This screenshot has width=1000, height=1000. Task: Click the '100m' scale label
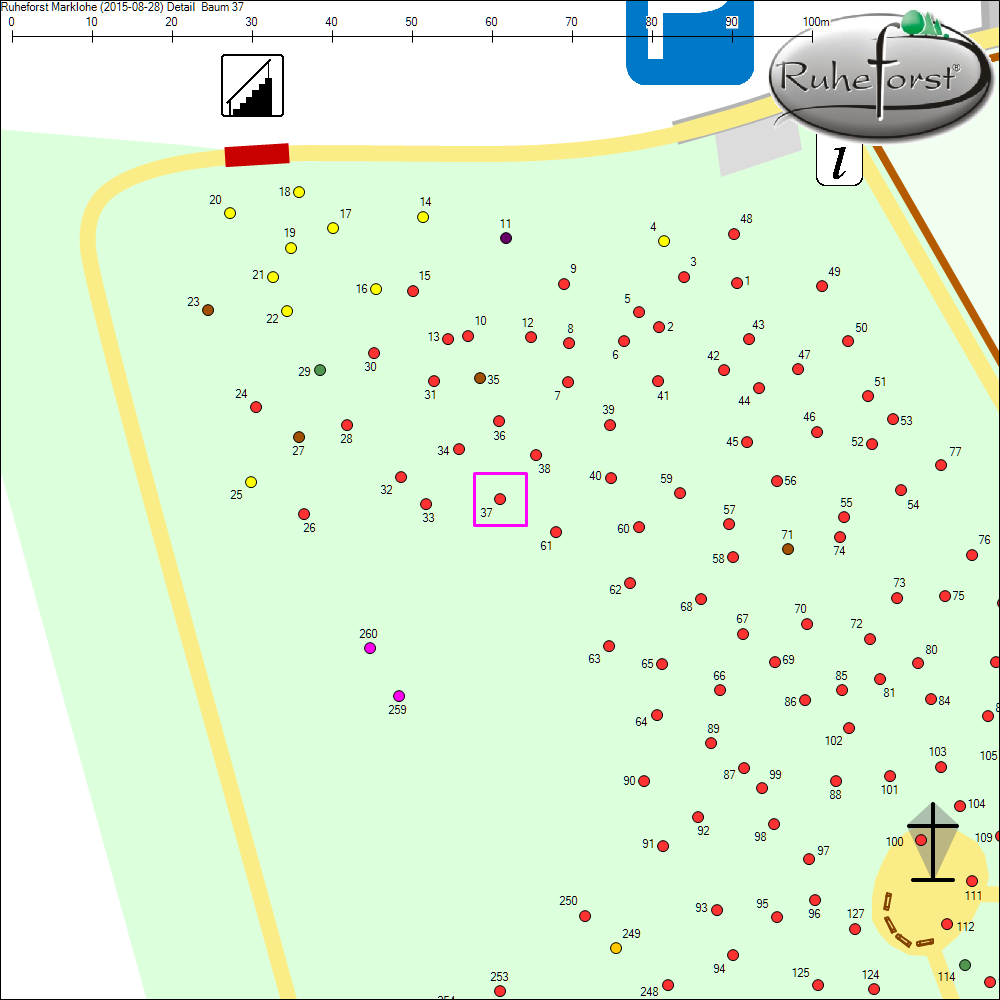click(x=816, y=22)
